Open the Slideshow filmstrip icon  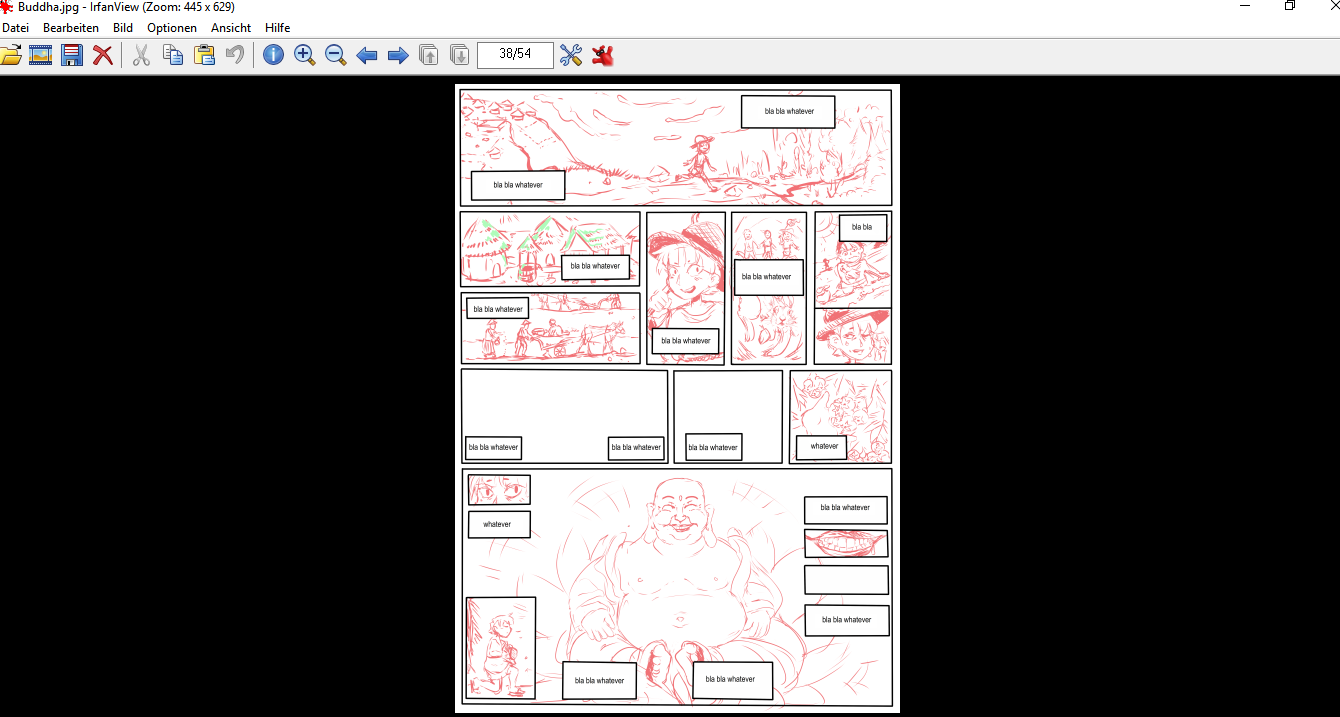tap(40, 55)
